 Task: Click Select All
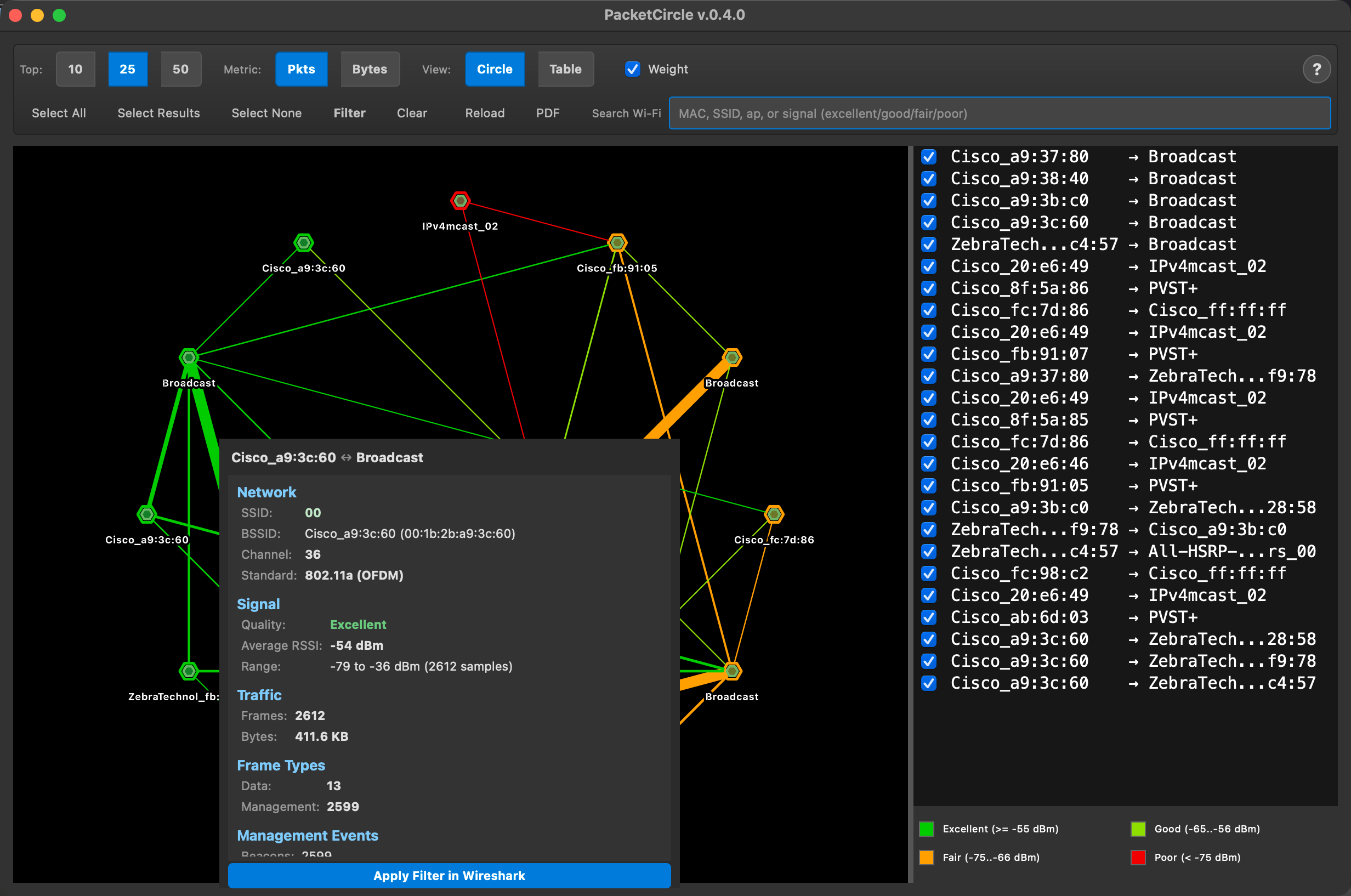[59, 113]
